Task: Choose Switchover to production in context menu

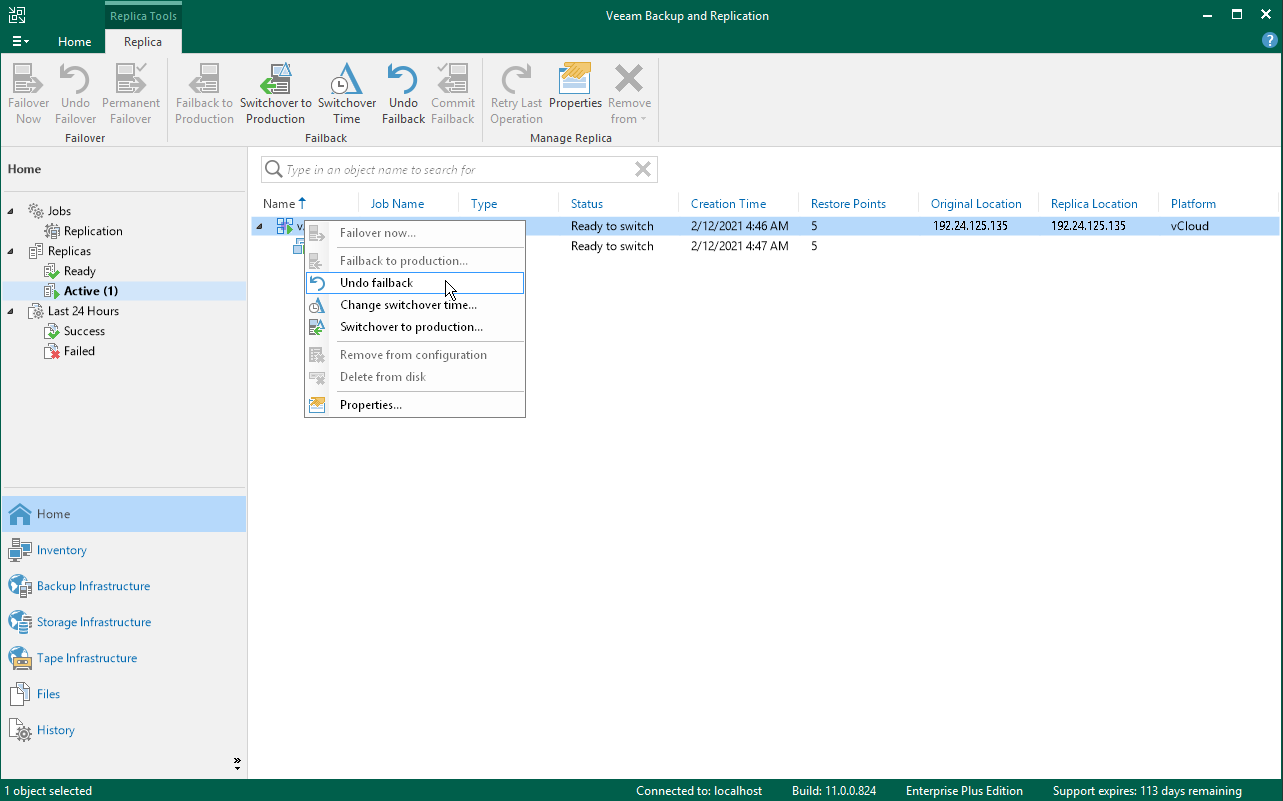Action: pos(415,327)
